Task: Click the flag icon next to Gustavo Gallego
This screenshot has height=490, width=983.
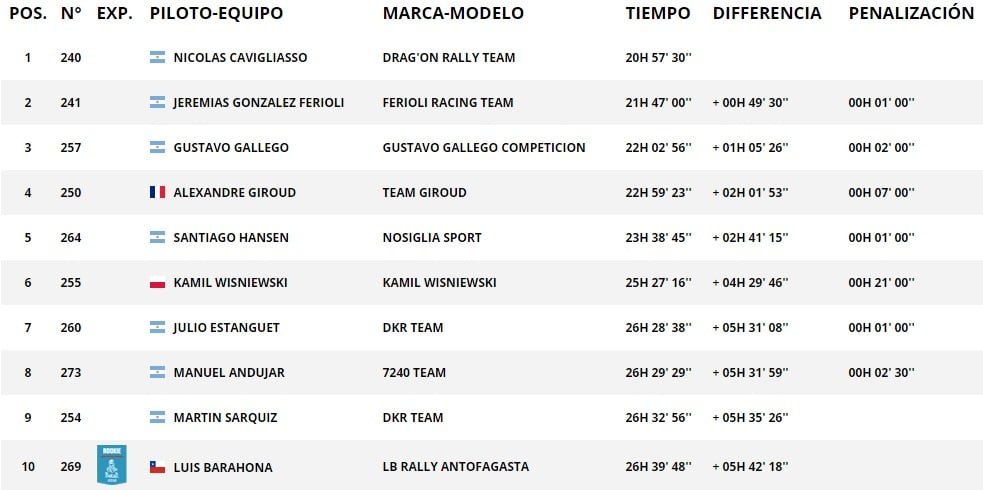Action: [x=157, y=147]
